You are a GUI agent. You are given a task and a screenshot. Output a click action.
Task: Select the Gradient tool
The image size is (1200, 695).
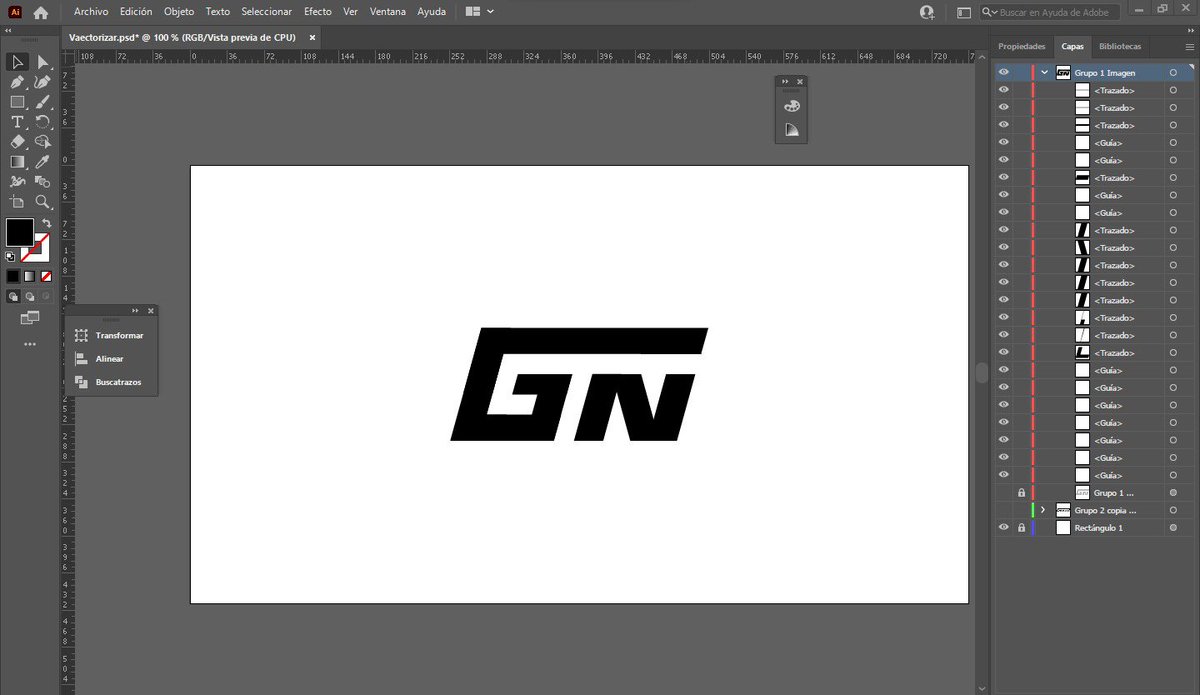(17, 162)
